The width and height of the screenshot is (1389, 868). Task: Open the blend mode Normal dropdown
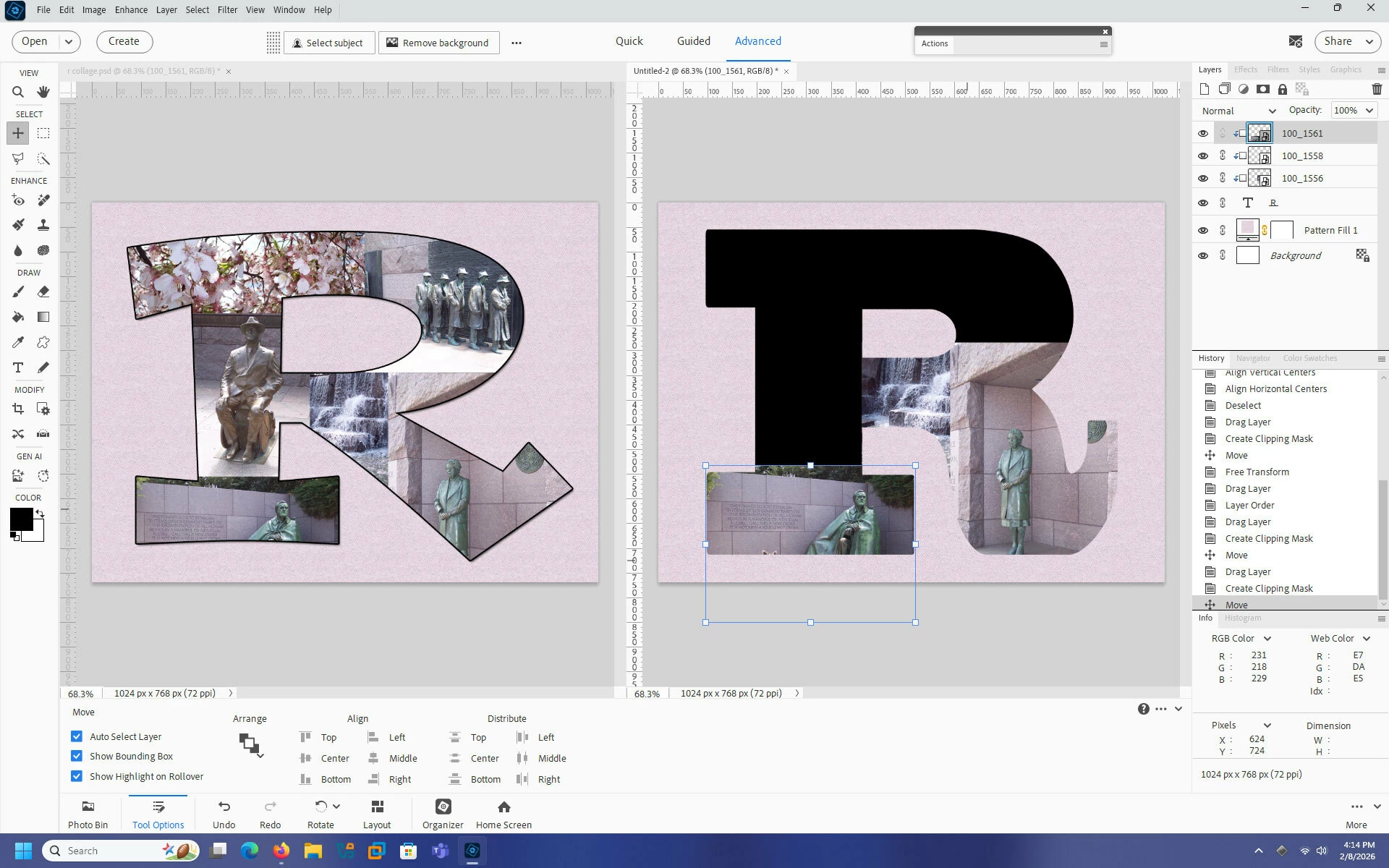[1239, 111]
